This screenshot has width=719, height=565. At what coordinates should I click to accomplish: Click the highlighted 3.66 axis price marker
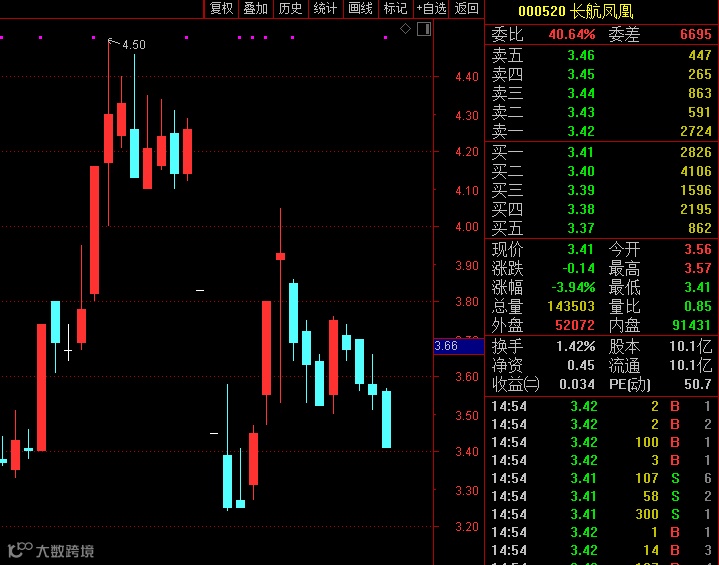459,346
